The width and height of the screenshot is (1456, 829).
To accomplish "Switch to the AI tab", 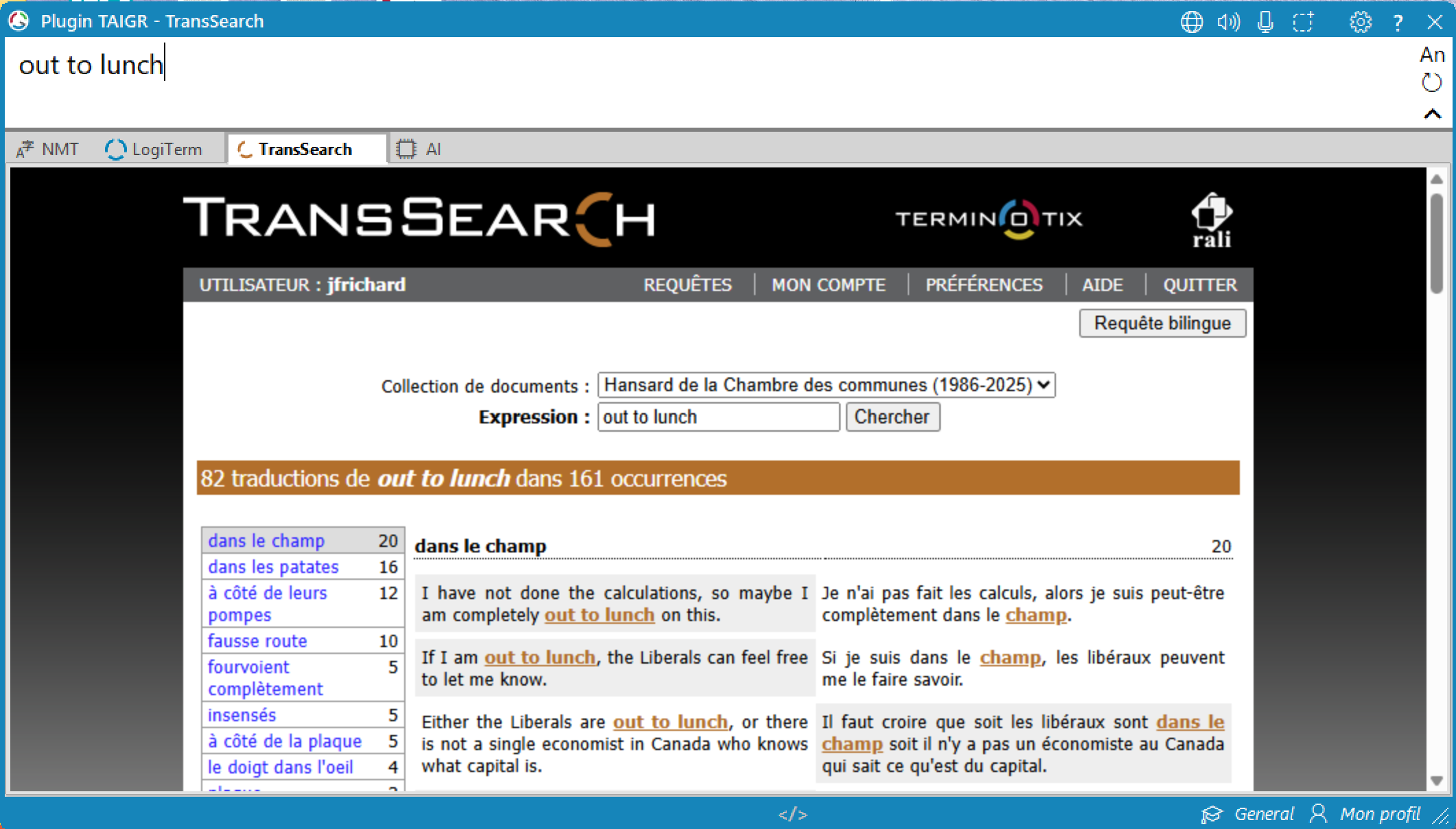I will [420, 149].
